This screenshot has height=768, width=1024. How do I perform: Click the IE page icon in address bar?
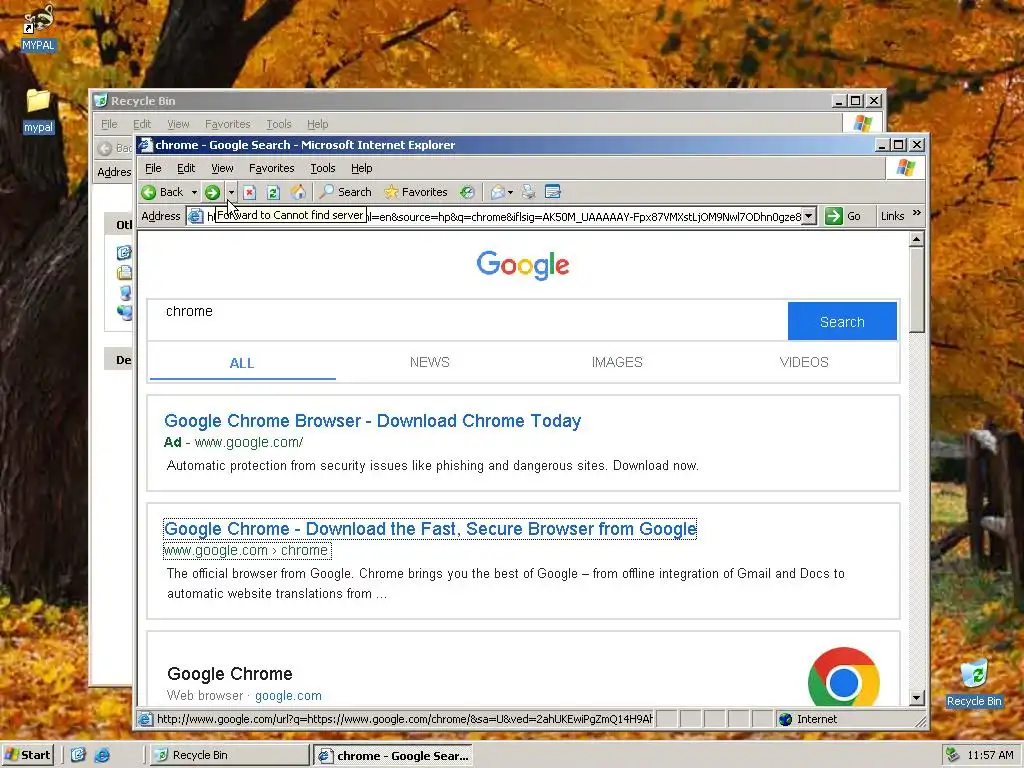[x=195, y=216]
